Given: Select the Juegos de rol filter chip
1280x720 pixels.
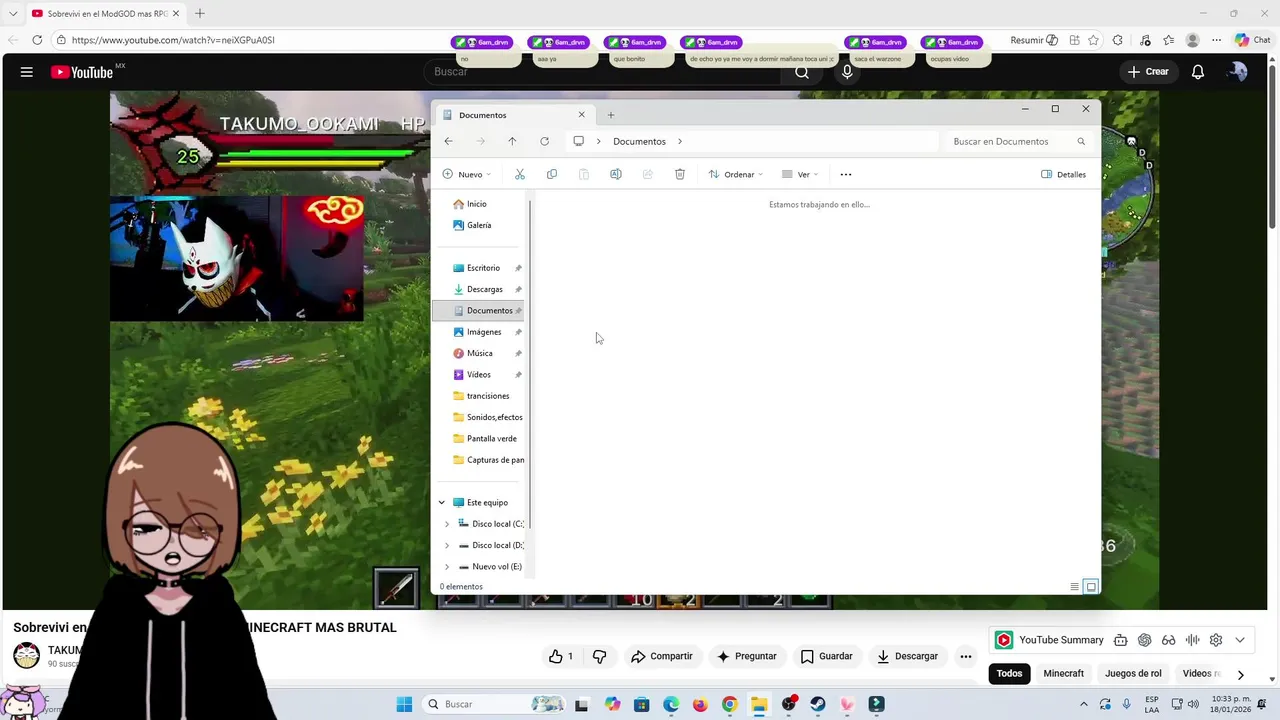Looking at the screenshot, I should click(1133, 673).
